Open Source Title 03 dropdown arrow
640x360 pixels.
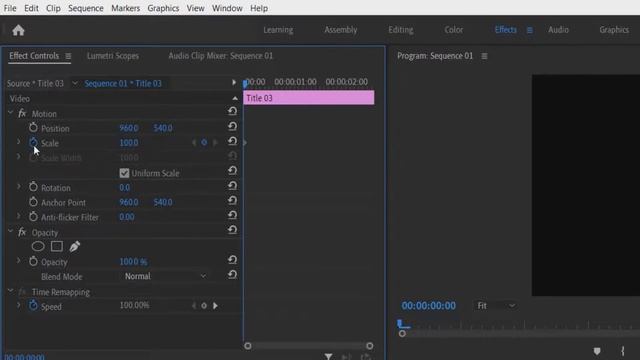click(75, 83)
